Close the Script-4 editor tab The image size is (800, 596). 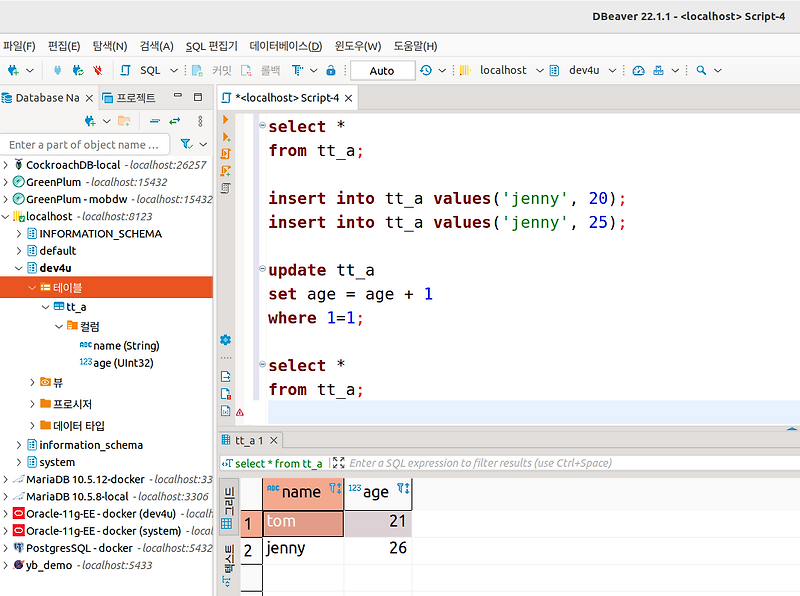coord(348,98)
